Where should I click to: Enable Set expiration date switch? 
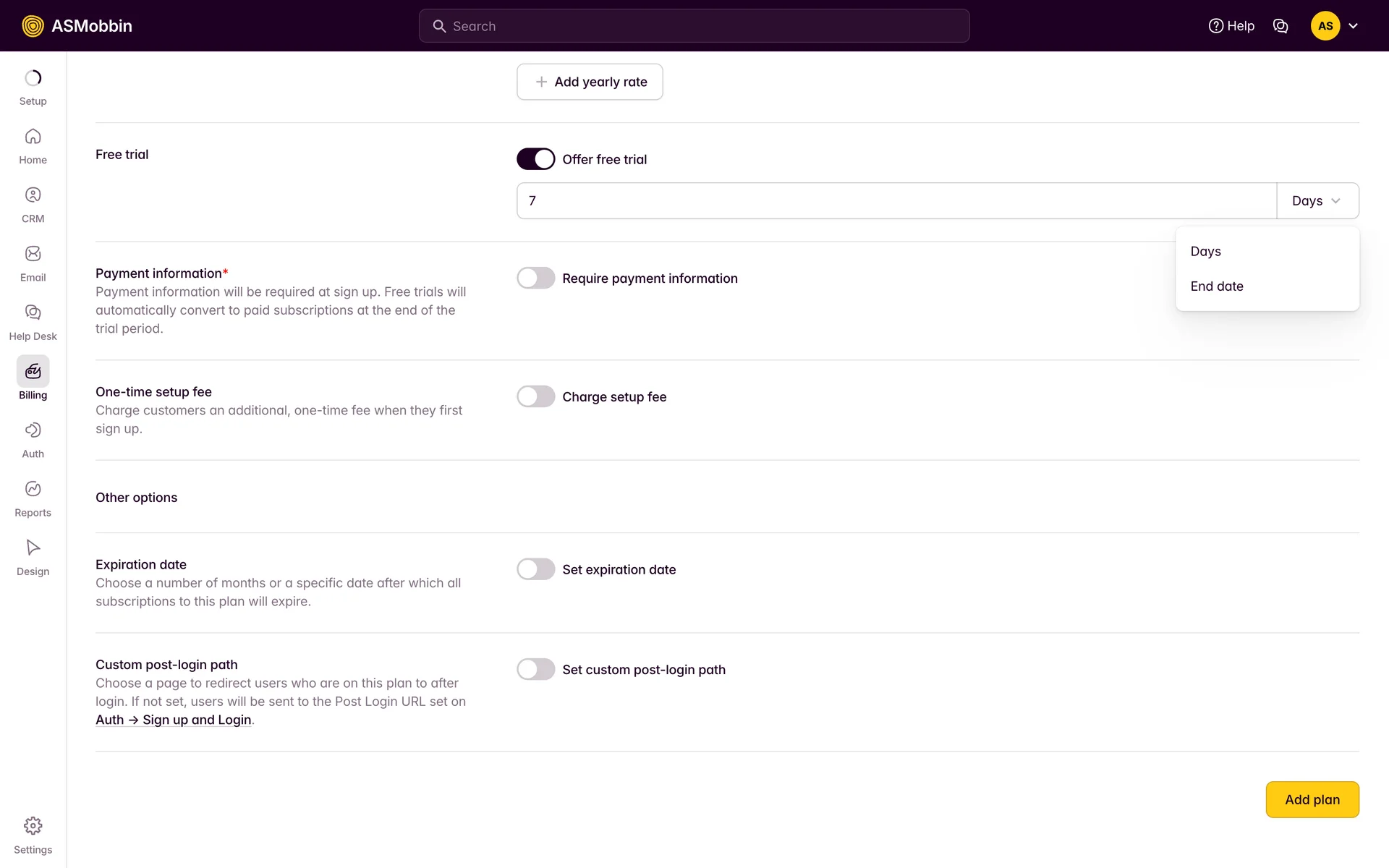point(535,569)
